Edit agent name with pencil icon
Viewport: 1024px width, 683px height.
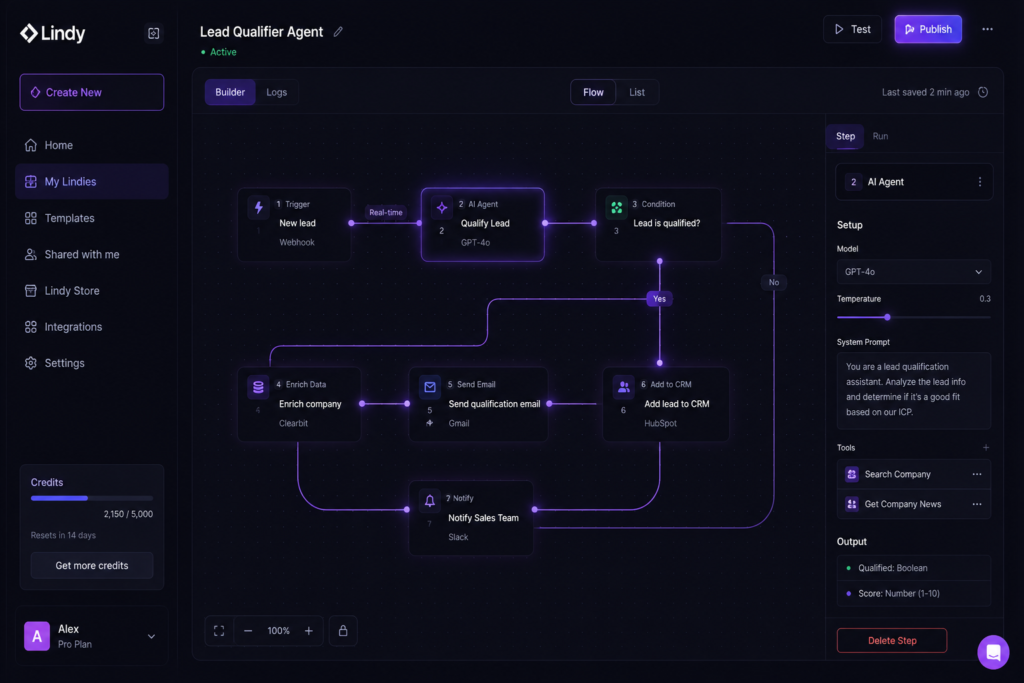point(338,31)
